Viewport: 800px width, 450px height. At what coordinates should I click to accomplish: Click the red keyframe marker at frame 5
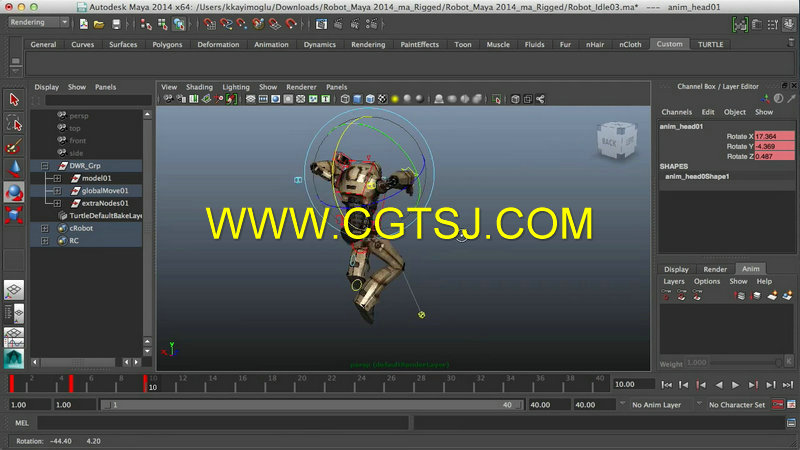click(x=71, y=383)
